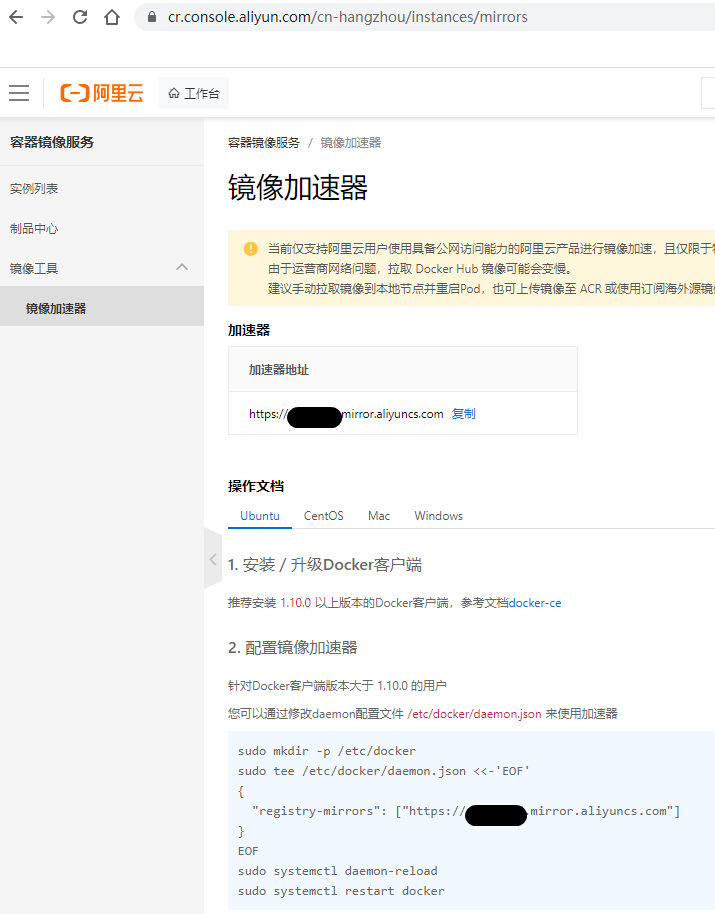Click the browser forward arrow
The width and height of the screenshot is (715, 914).
47,17
